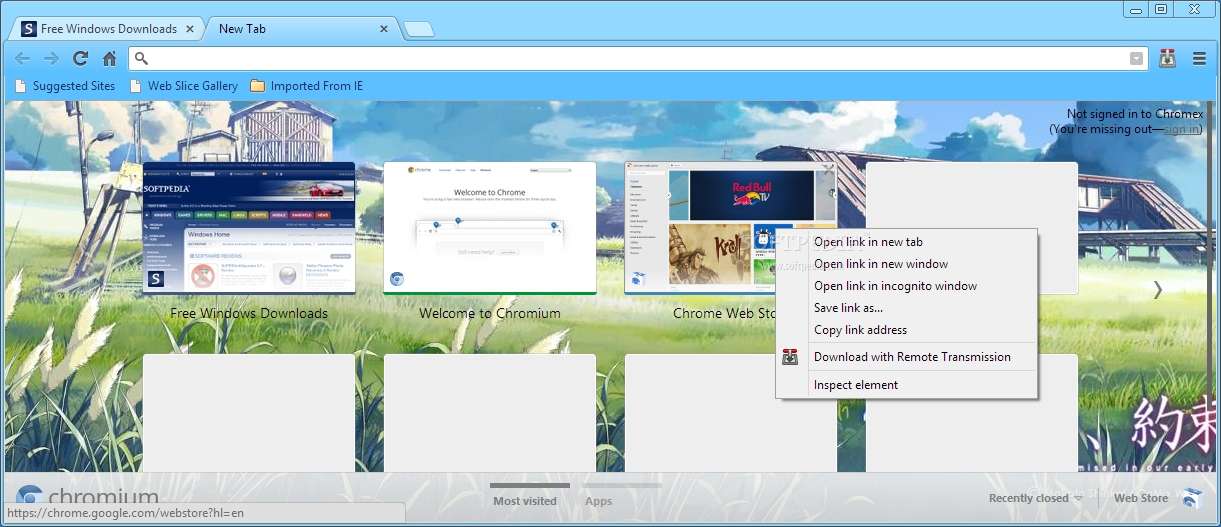This screenshot has width=1221, height=527.
Task: Click the Remote Transmission toolbar extension icon
Action: [x=1167, y=58]
